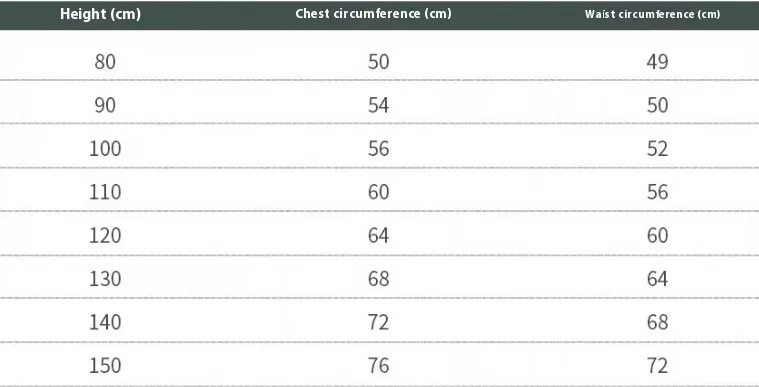Click chest value 60 in 110 row
The width and height of the screenshot is (759, 387).
coord(378,192)
